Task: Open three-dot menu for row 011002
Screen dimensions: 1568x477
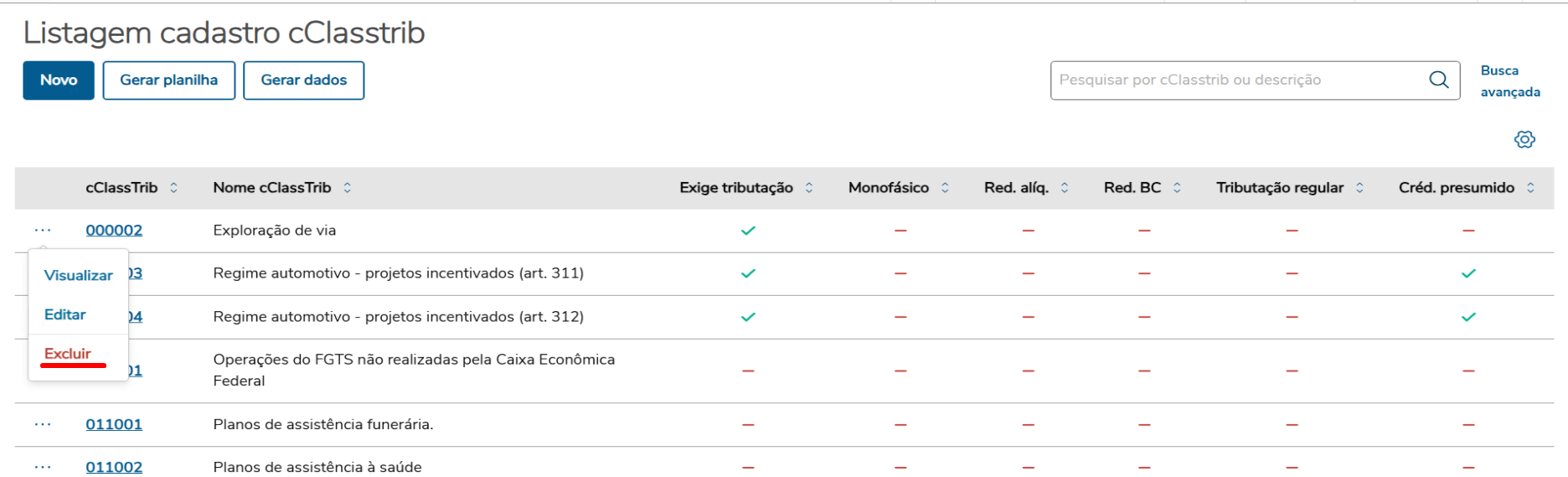Action: point(43,467)
